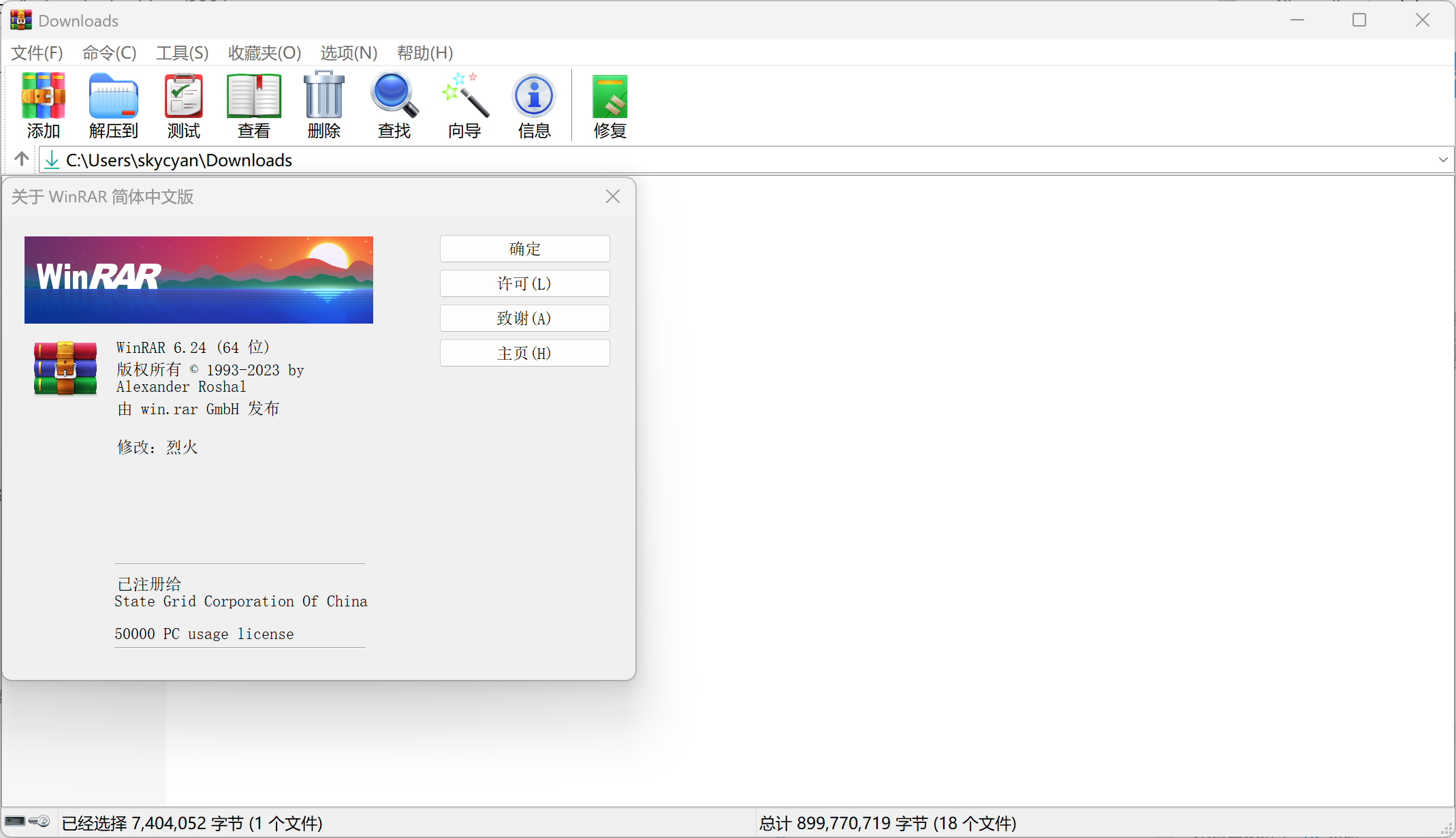
Task: Open the Favorites (收藏夹) menu
Action: (x=265, y=52)
